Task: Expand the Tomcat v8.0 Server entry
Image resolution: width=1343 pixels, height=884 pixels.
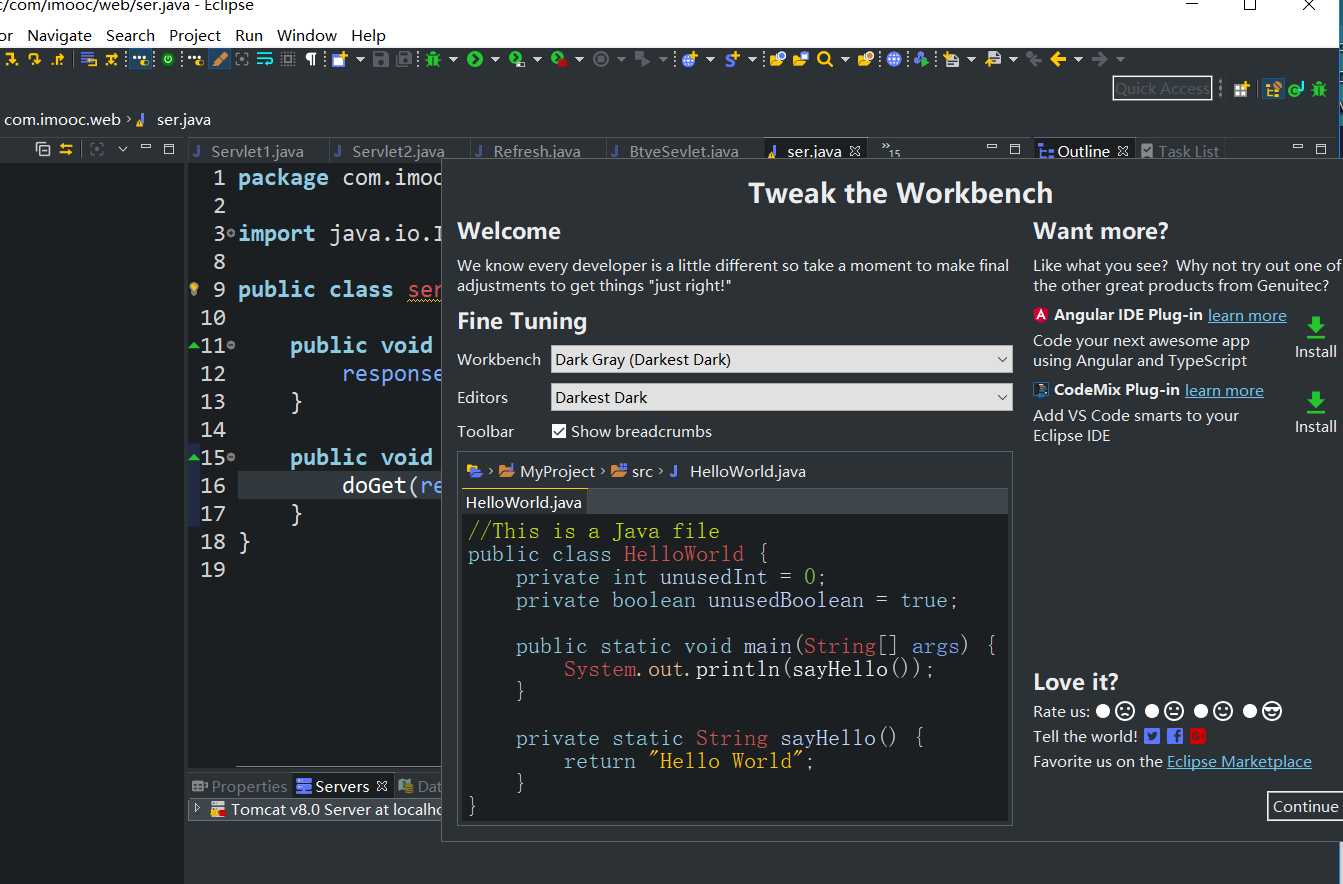Action: (x=197, y=808)
